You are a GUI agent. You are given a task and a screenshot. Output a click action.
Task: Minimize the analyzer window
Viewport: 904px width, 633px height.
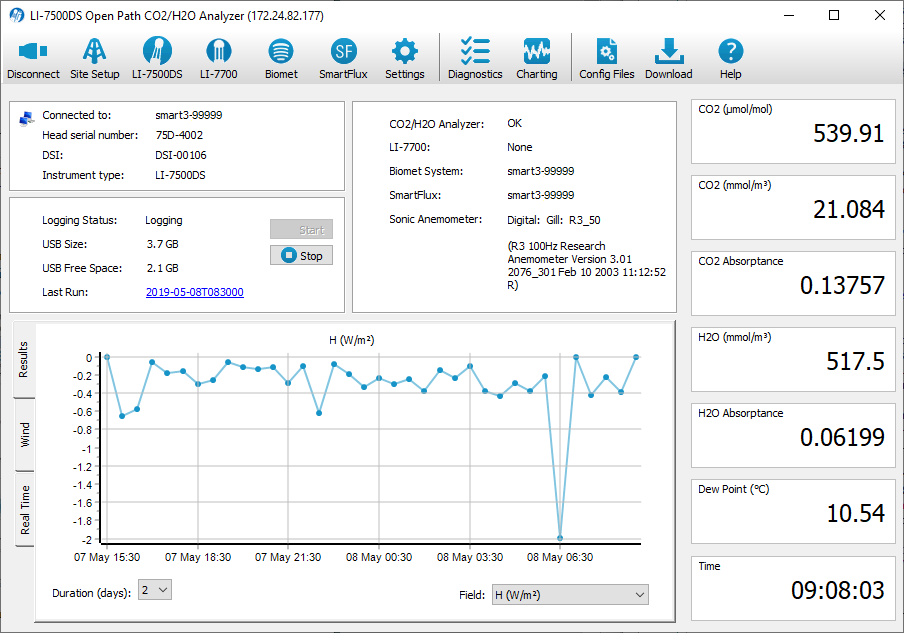pyautogui.click(x=789, y=16)
